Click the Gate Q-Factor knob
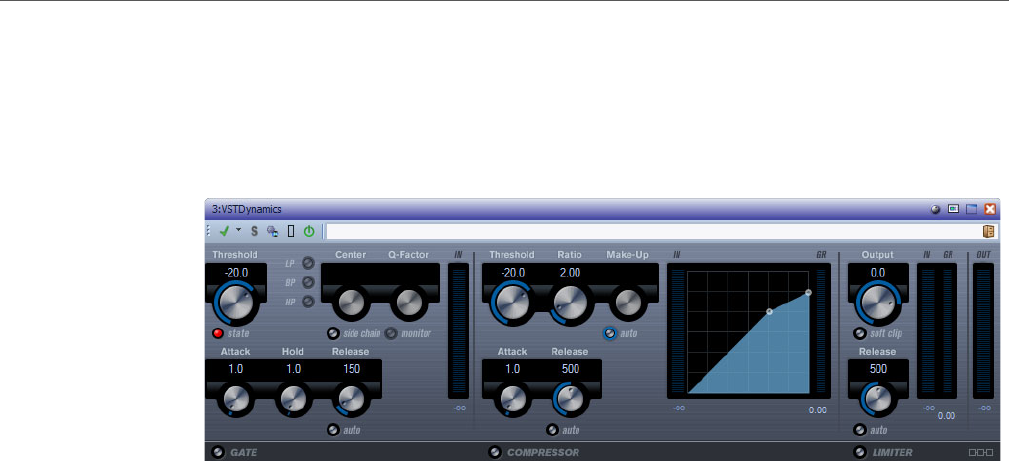The image size is (1009, 461). [408, 303]
